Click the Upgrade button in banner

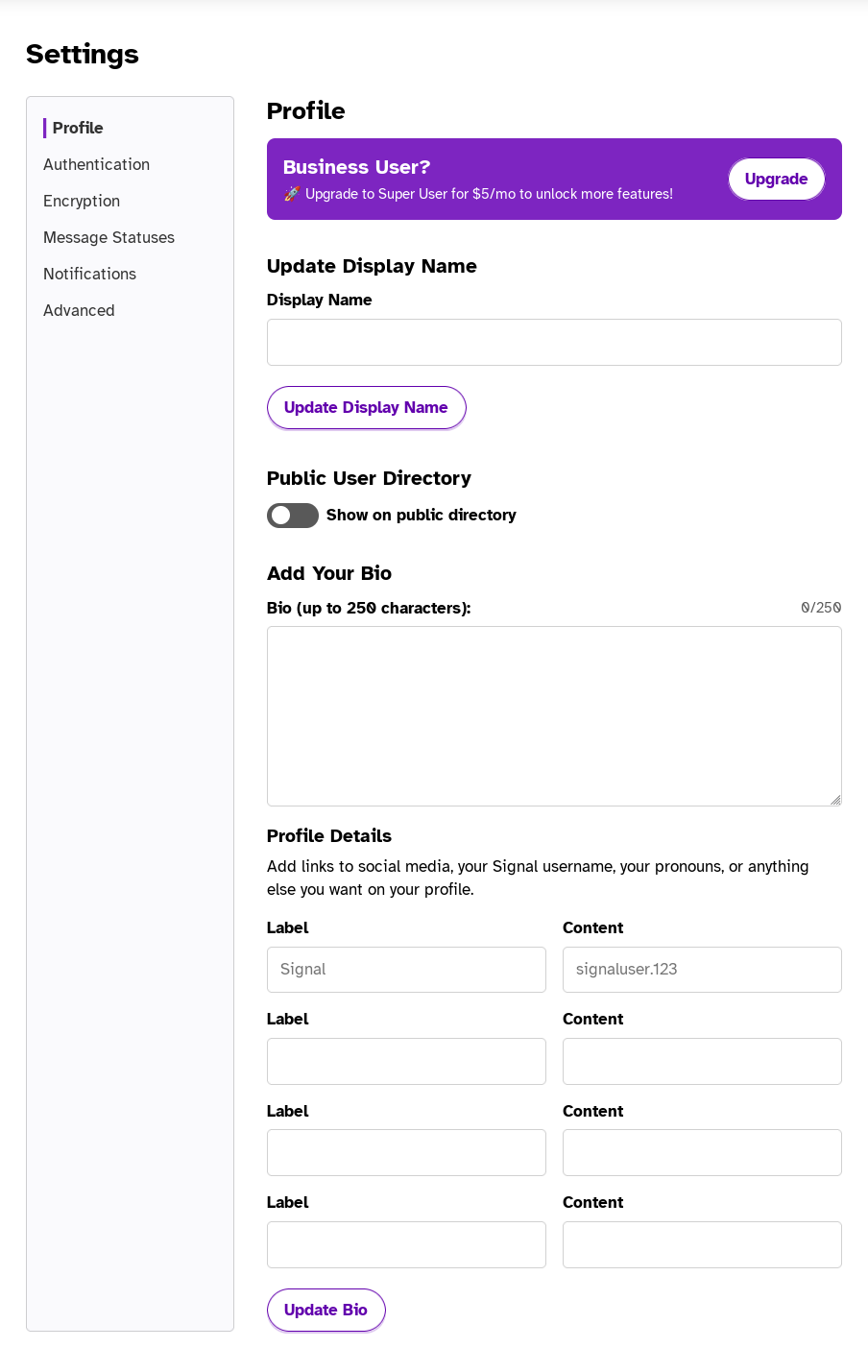click(x=776, y=180)
